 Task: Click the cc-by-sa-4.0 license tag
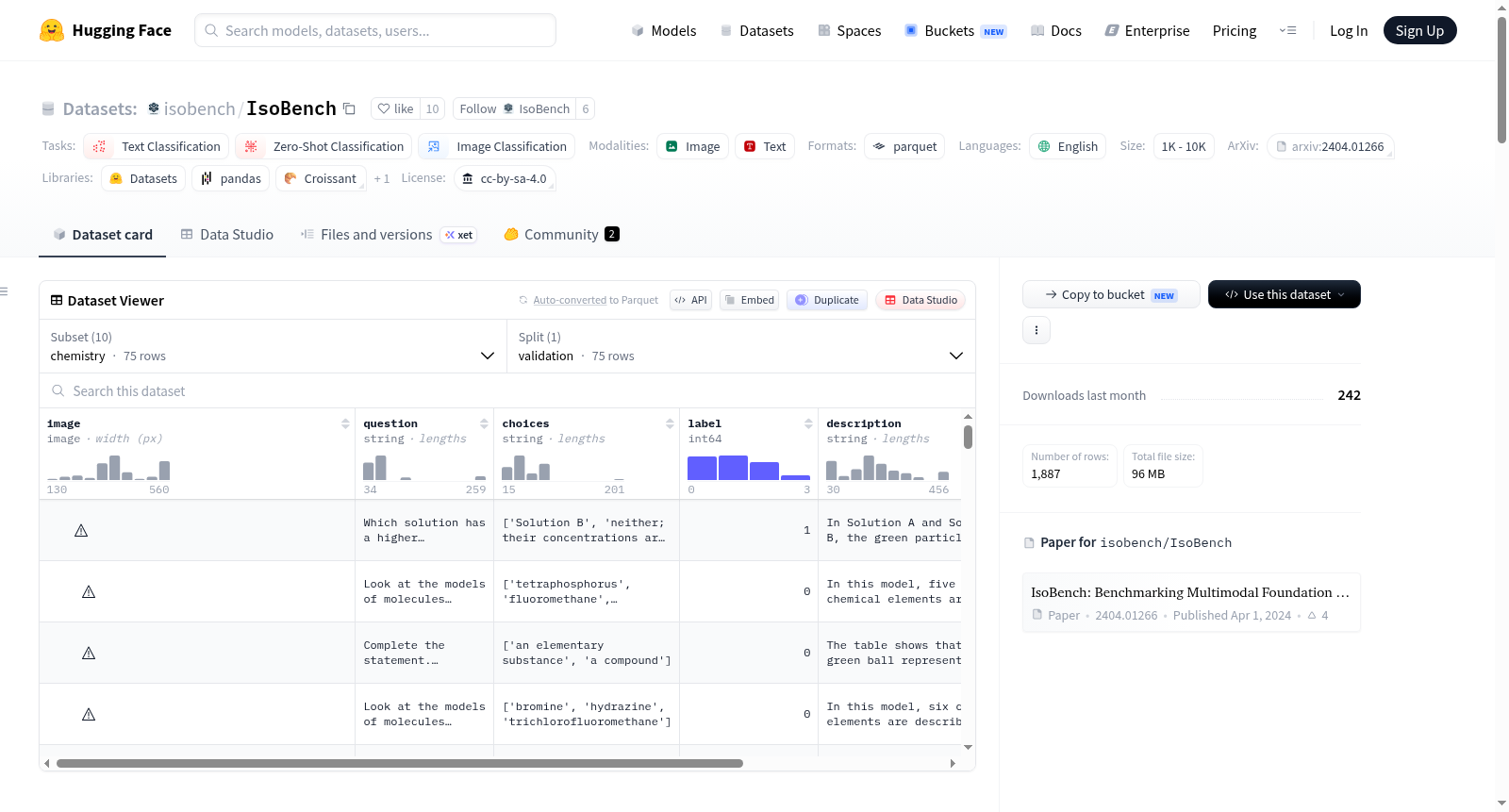pos(505,178)
